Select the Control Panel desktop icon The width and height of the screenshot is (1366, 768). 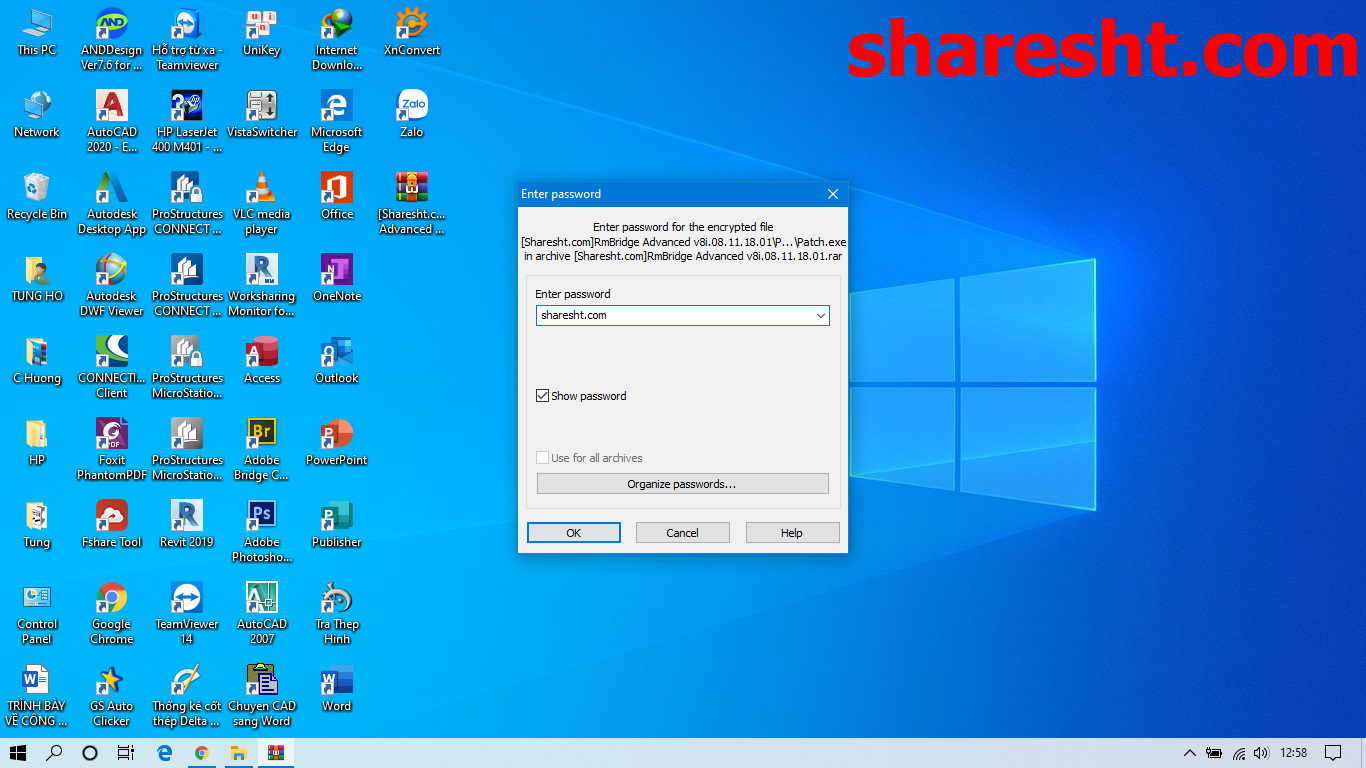(x=37, y=613)
